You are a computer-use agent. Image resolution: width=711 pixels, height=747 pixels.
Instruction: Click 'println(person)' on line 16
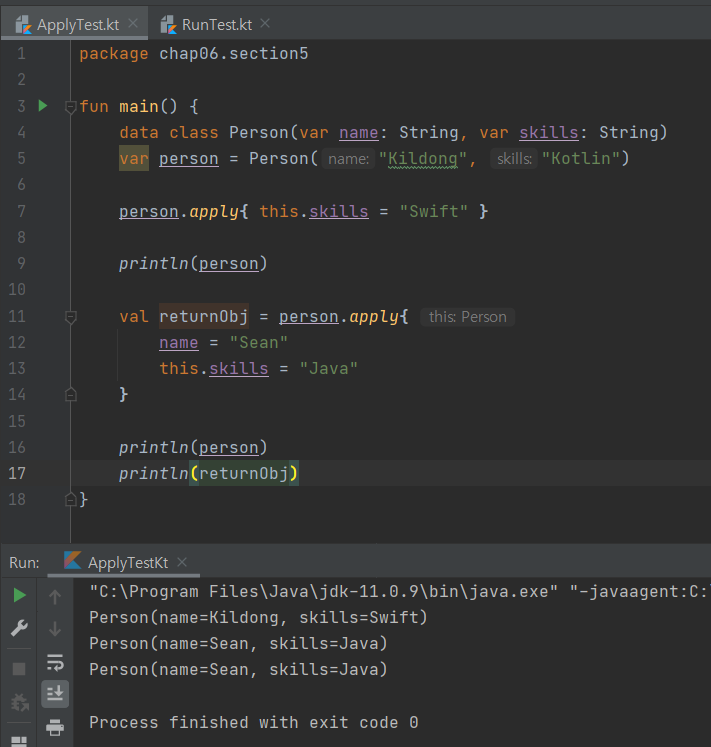(193, 447)
